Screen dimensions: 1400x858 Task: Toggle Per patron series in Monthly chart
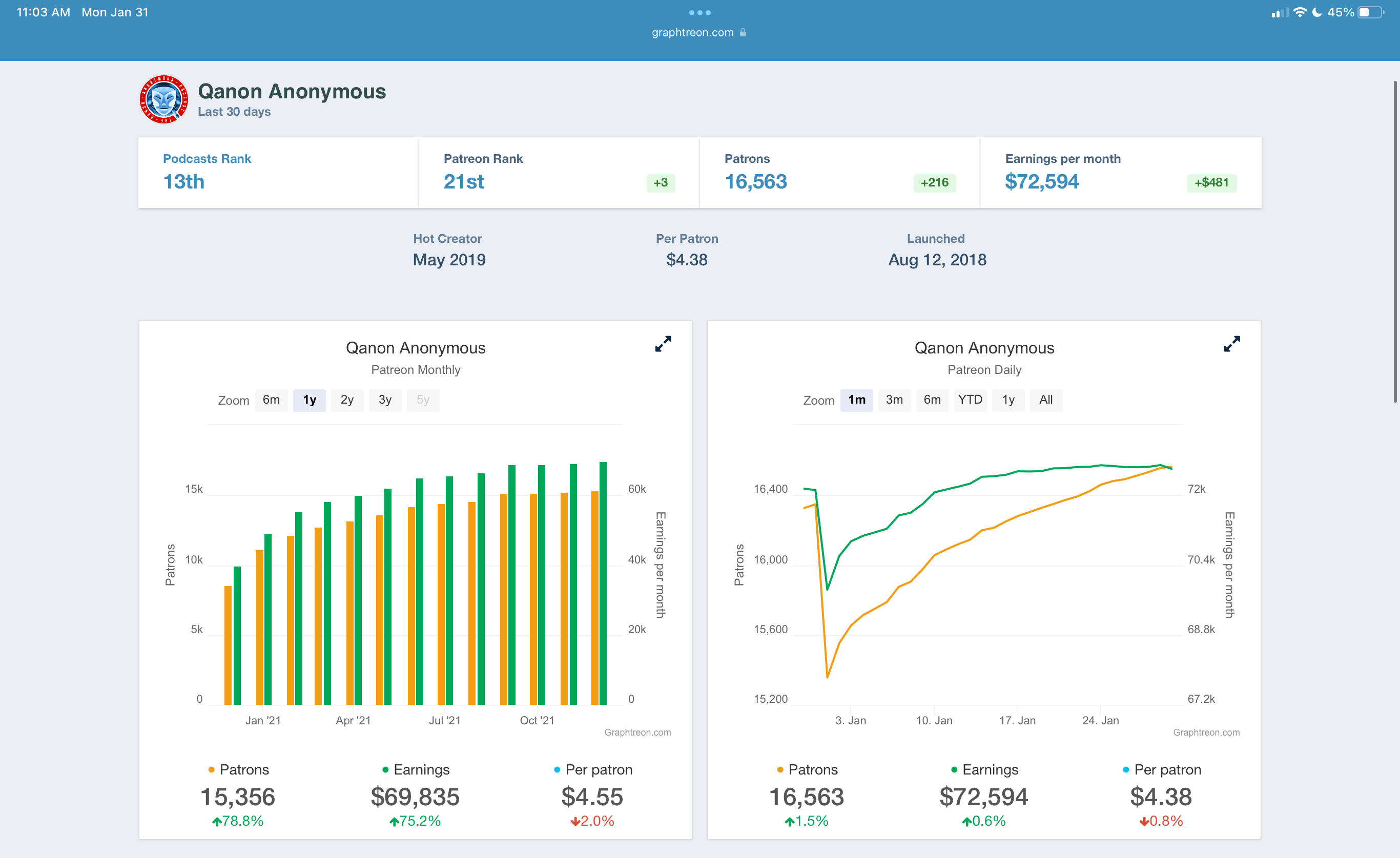pos(592,769)
